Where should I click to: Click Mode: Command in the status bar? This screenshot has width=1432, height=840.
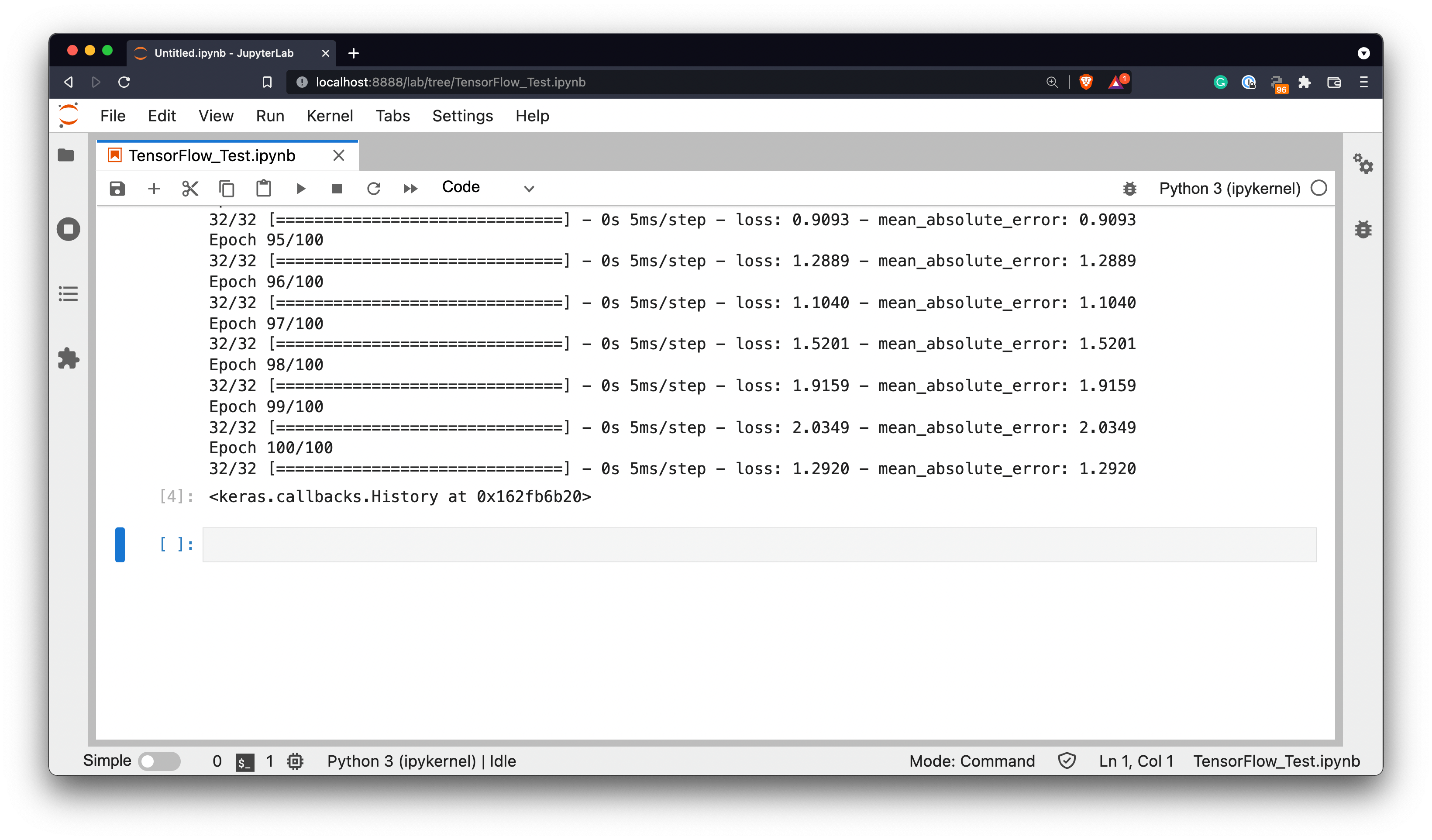click(x=973, y=761)
